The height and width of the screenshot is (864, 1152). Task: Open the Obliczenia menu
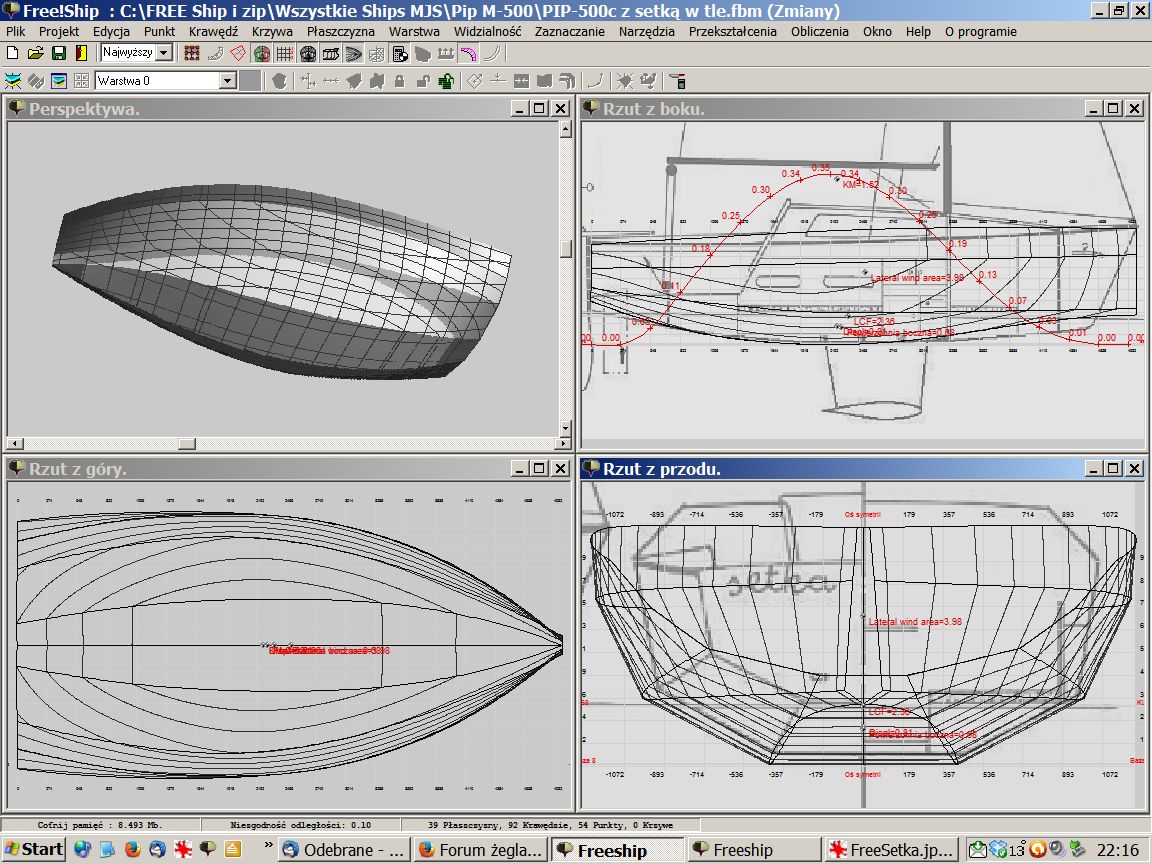pyautogui.click(x=819, y=31)
